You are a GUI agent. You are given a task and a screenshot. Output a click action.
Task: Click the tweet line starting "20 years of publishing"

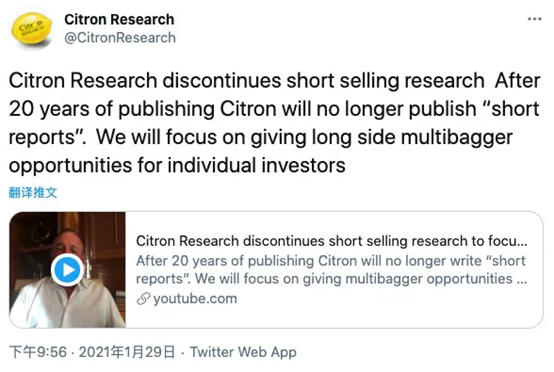coord(274,109)
